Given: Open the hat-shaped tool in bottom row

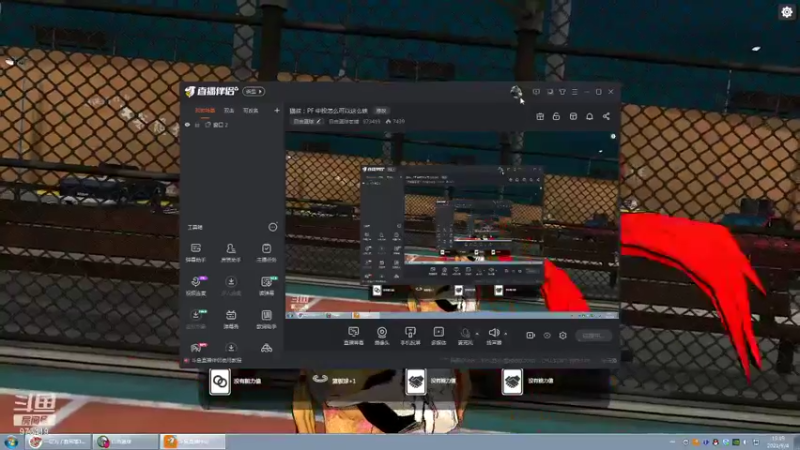Looking at the screenshot, I should [266, 348].
